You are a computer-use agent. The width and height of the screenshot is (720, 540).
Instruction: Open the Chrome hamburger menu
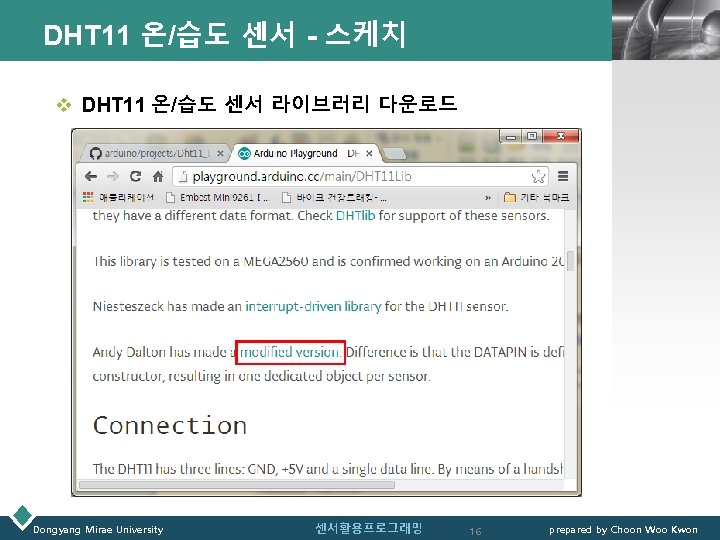click(x=563, y=176)
